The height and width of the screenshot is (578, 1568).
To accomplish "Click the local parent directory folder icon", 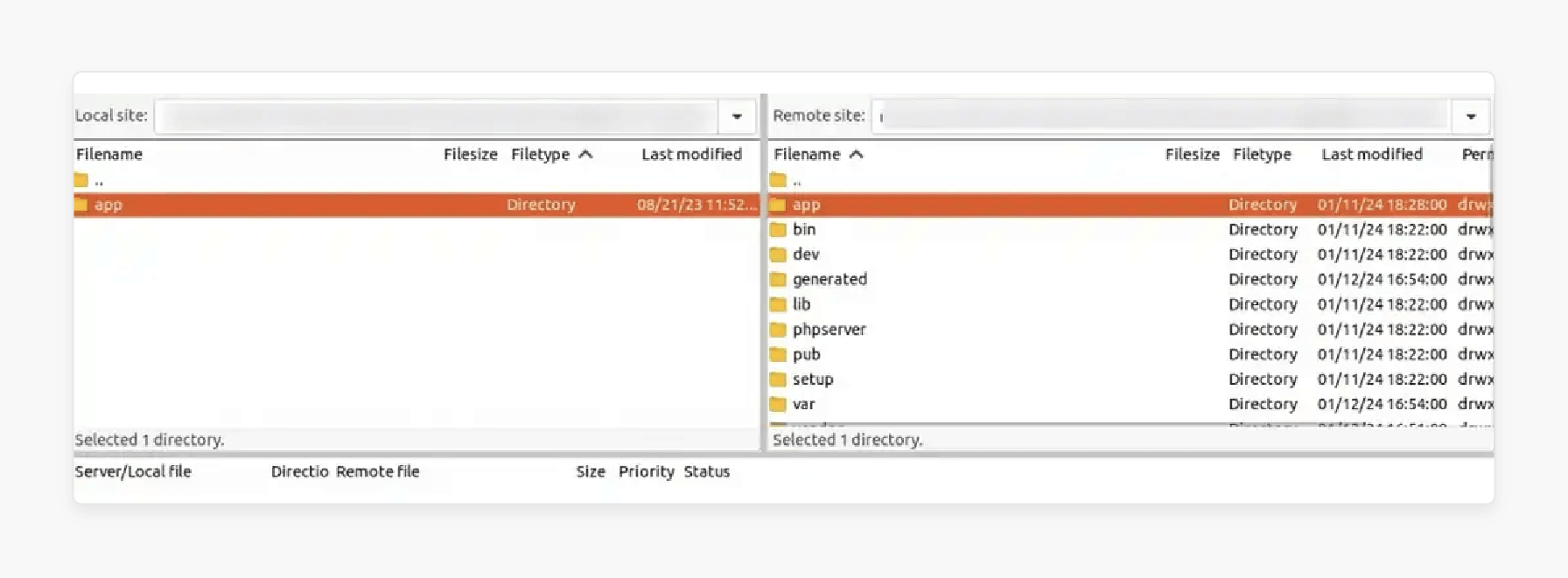I will pyautogui.click(x=81, y=180).
